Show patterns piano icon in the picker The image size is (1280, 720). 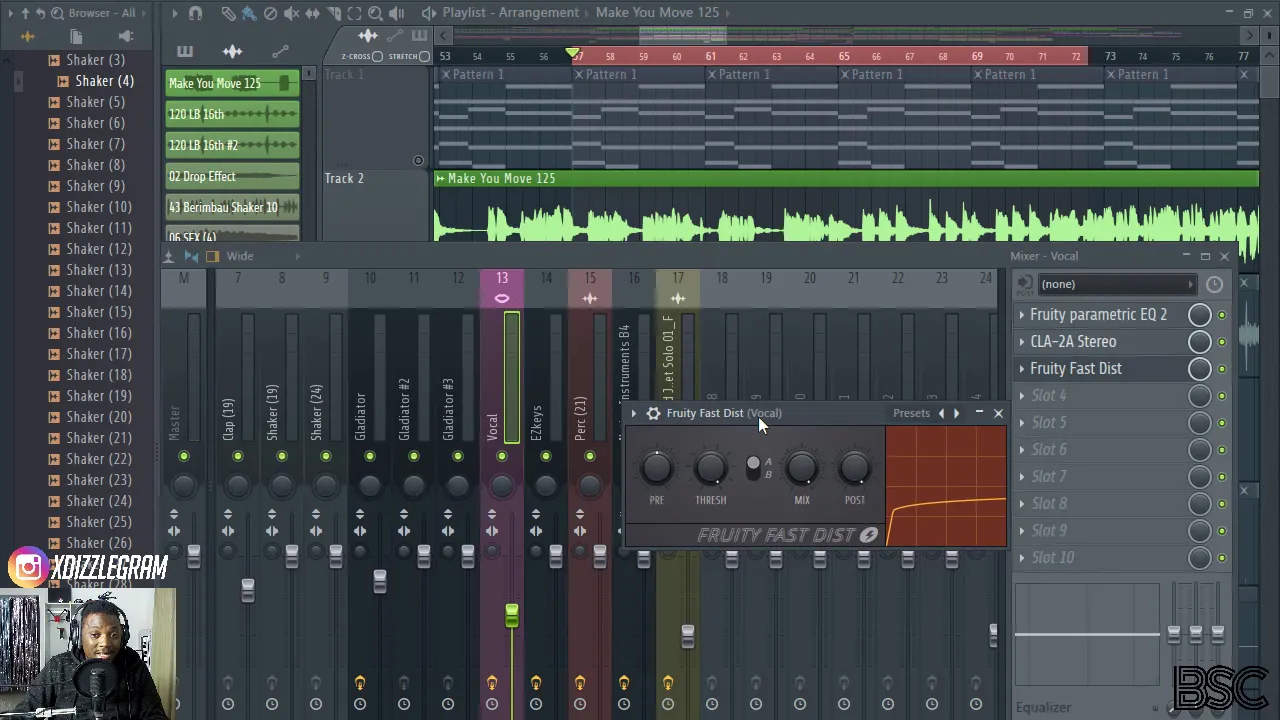185,51
